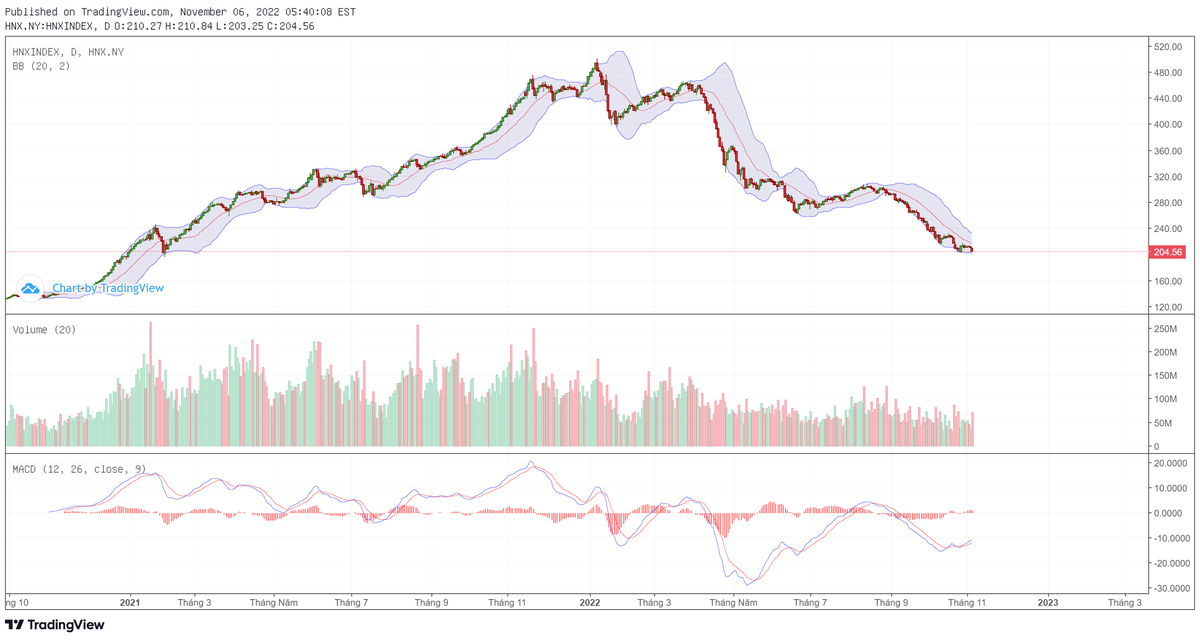
Task: Click the 100M mark on volume axis
Action: click(1166, 399)
